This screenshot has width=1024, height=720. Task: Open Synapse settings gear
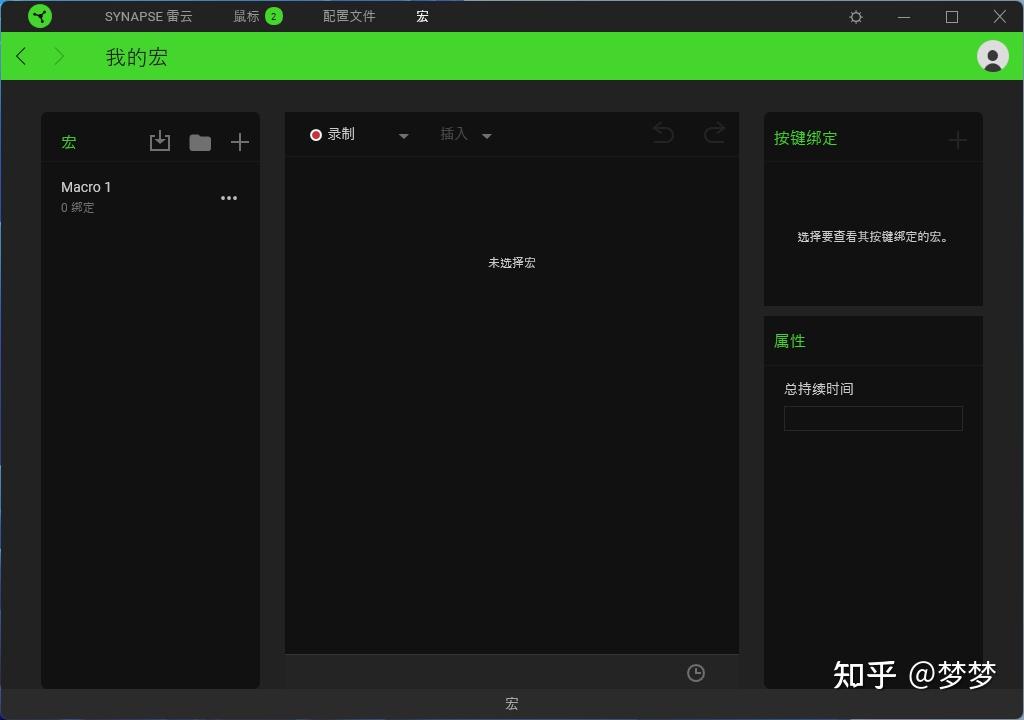point(855,16)
